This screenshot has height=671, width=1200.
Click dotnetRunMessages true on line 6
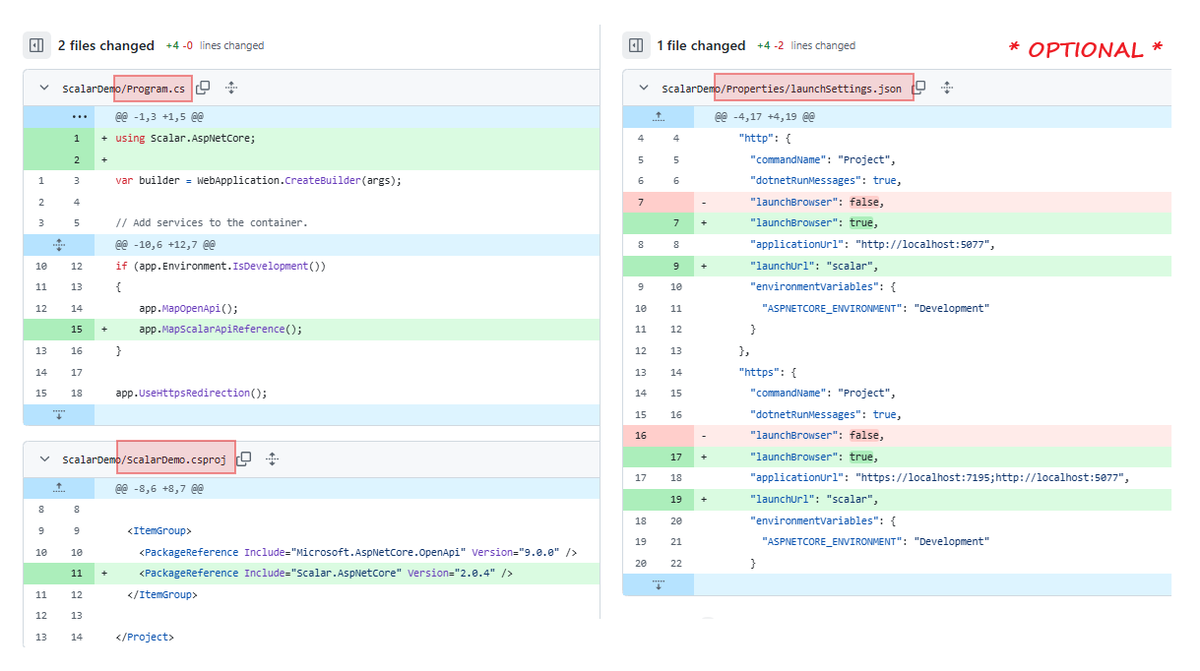tap(826, 181)
